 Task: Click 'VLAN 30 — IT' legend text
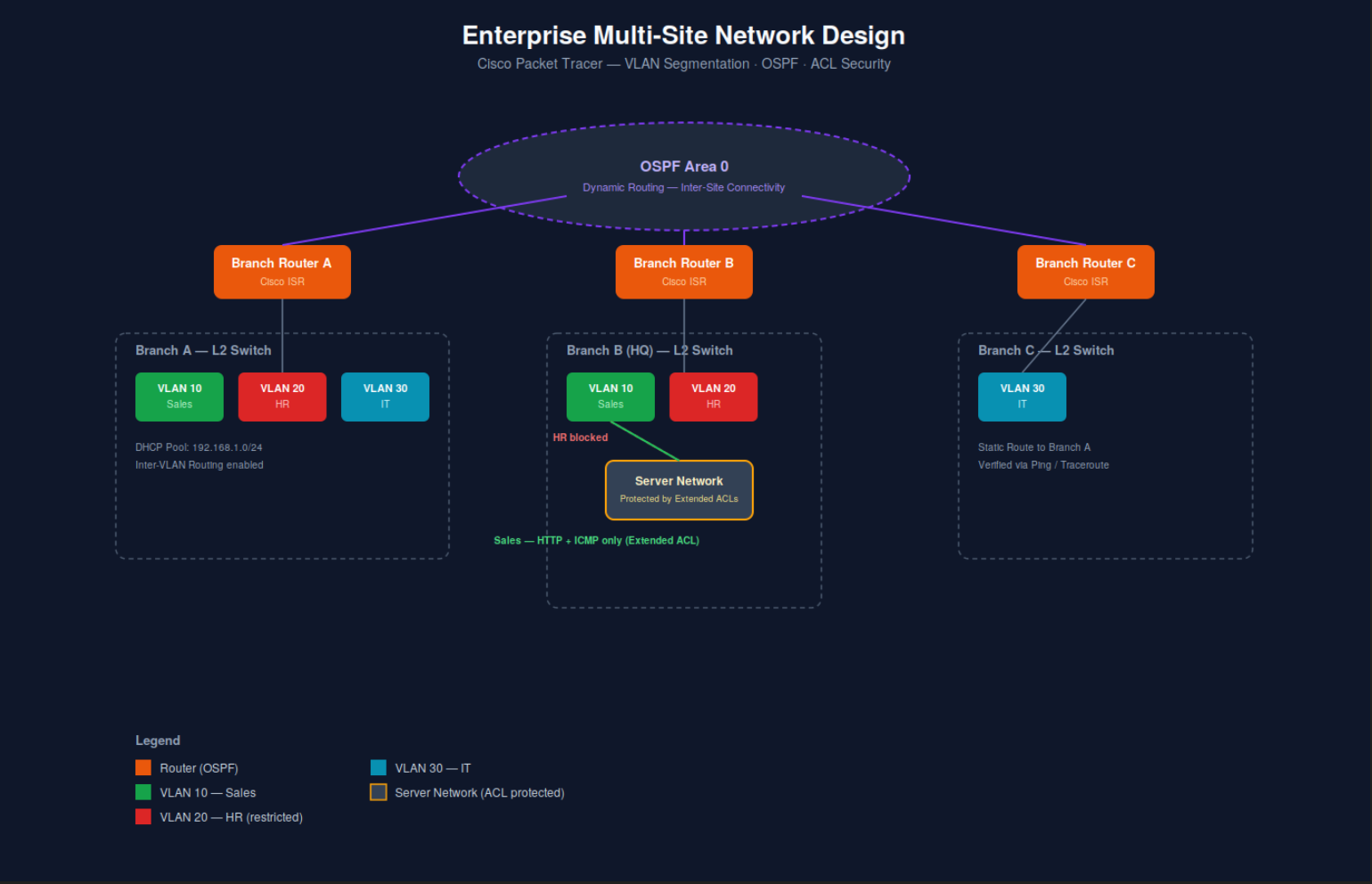[433, 768]
